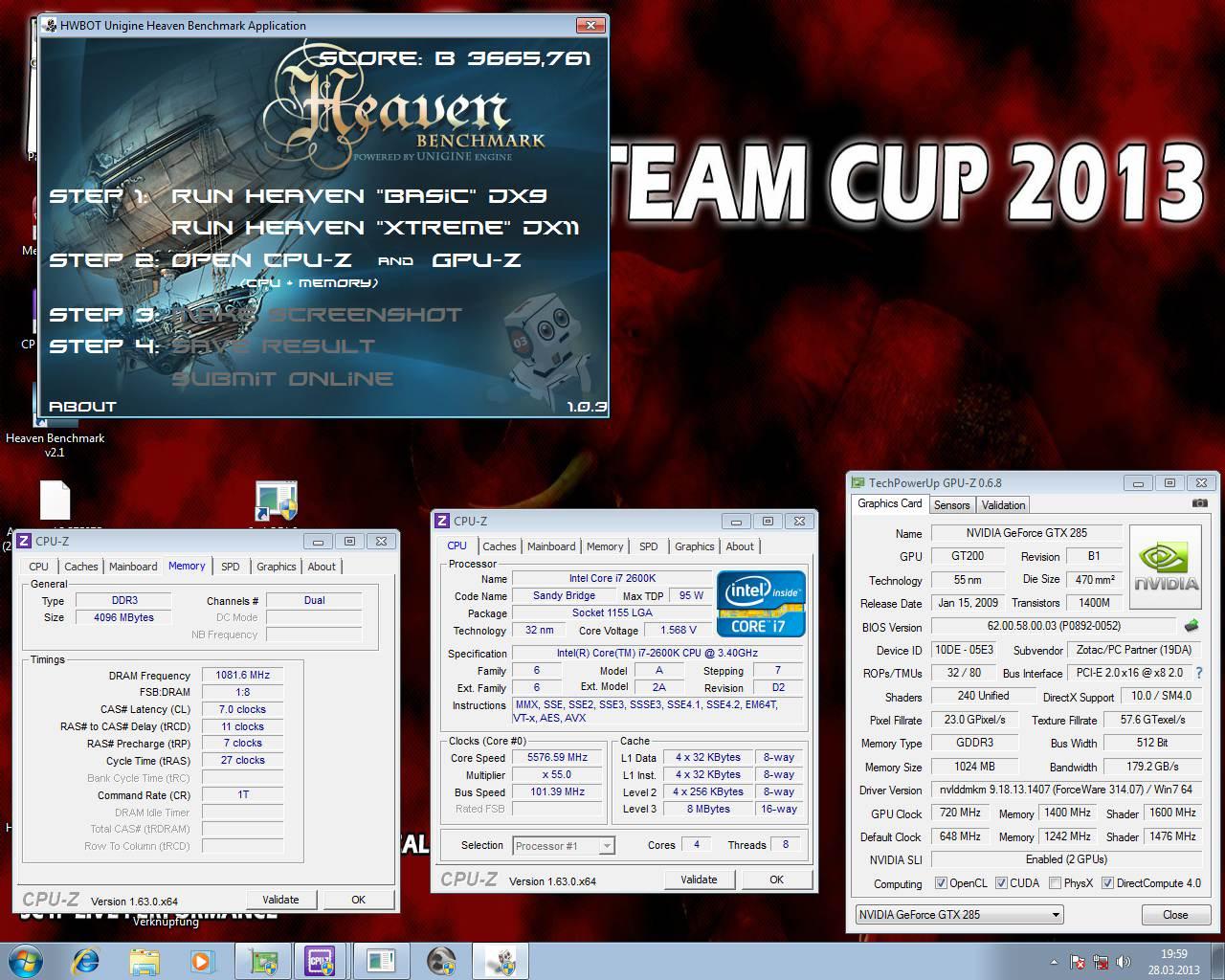Click Open CPU-Z in Heaven app
Screen dimensions: 1225x980
[x=261, y=260]
